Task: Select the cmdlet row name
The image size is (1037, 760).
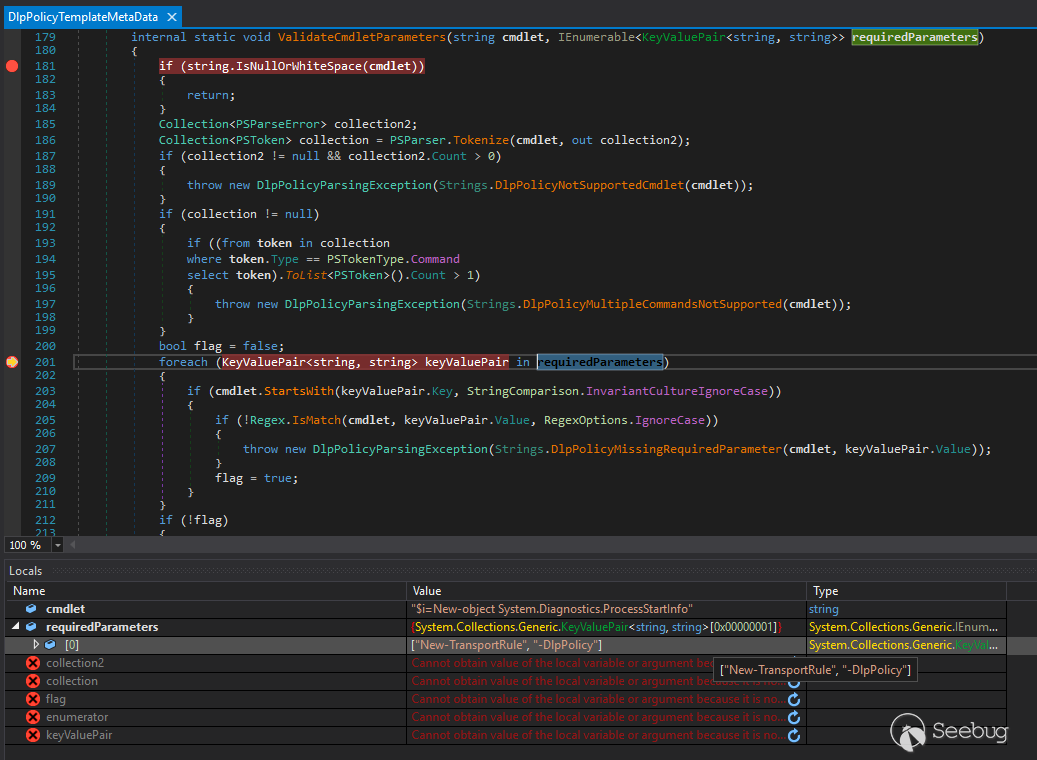Action: tap(65, 609)
